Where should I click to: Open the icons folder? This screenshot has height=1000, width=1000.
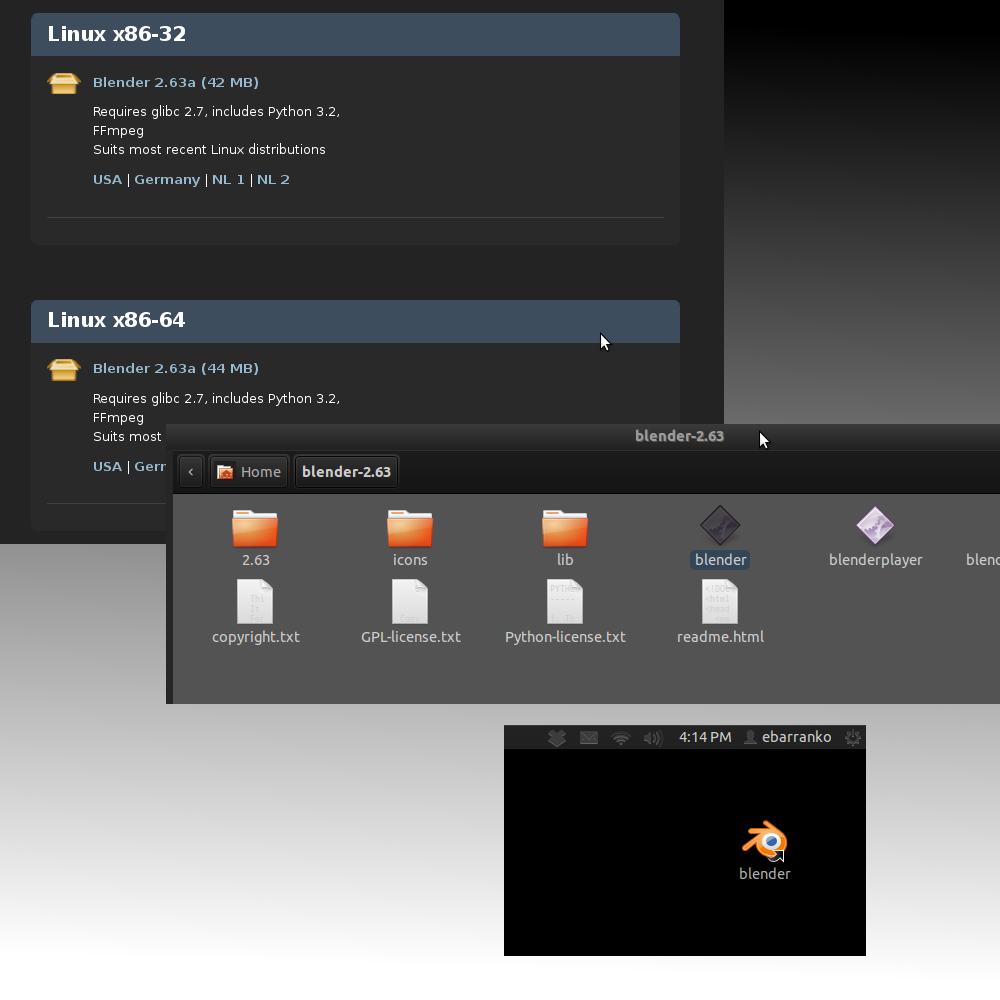[410, 528]
